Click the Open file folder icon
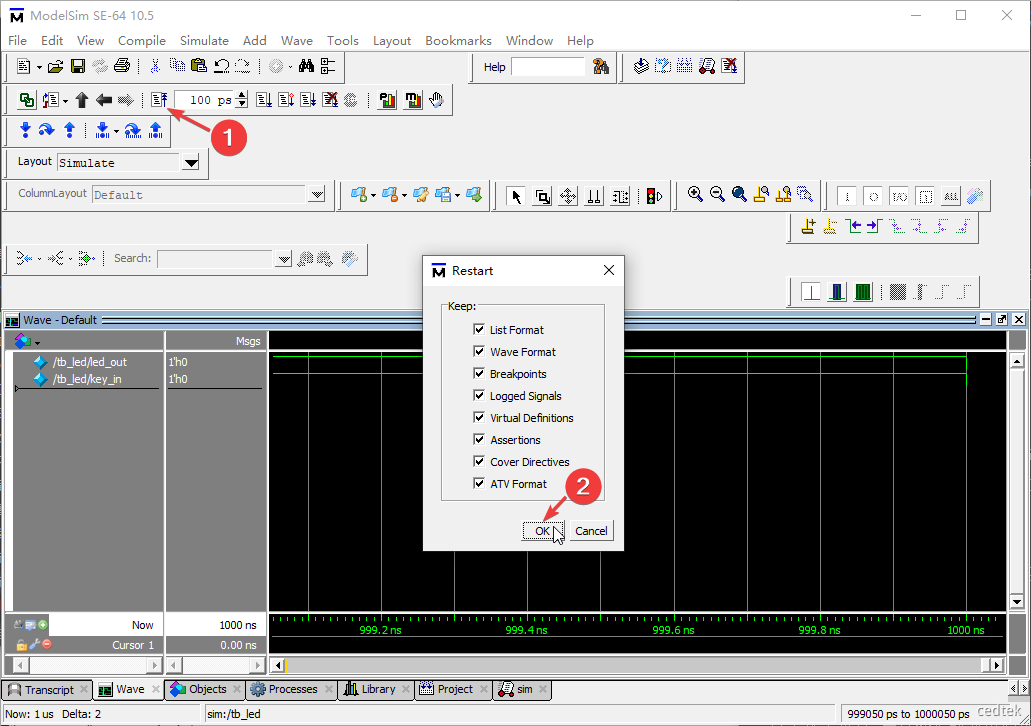Image resolution: width=1031 pixels, height=726 pixels. pyautogui.click(x=56, y=66)
